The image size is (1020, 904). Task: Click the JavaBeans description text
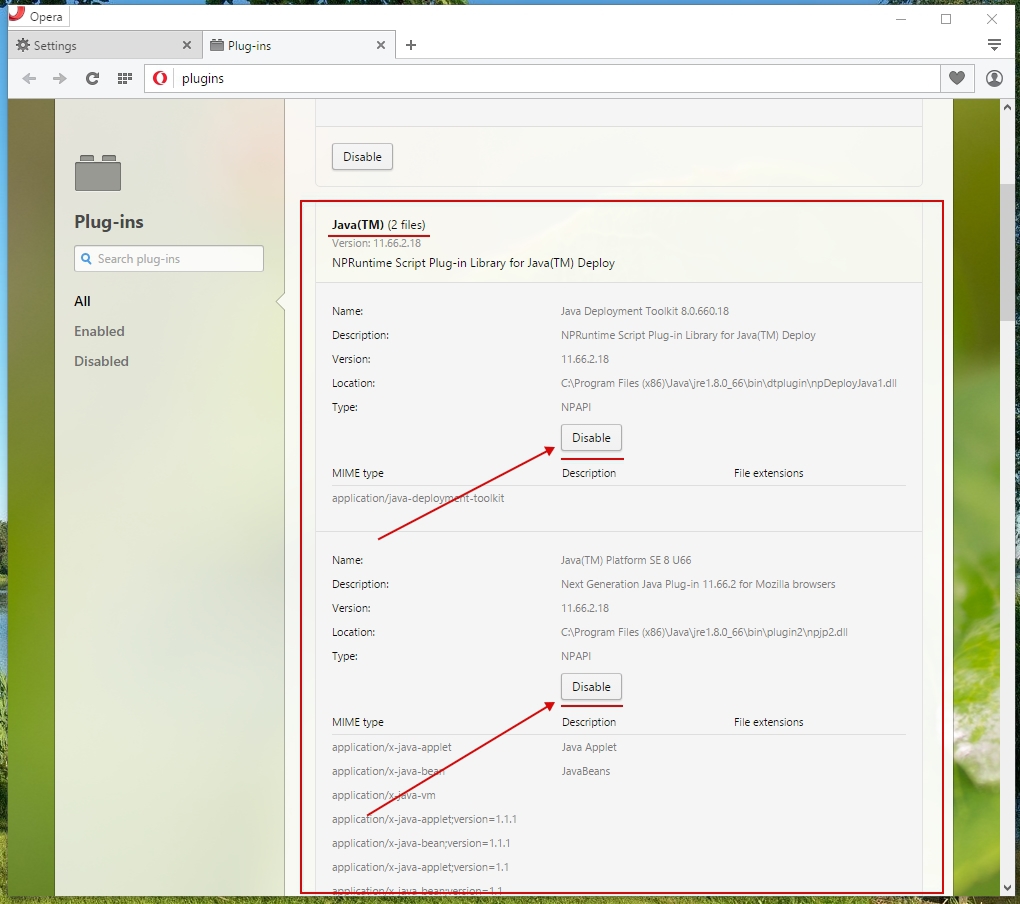(586, 771)
